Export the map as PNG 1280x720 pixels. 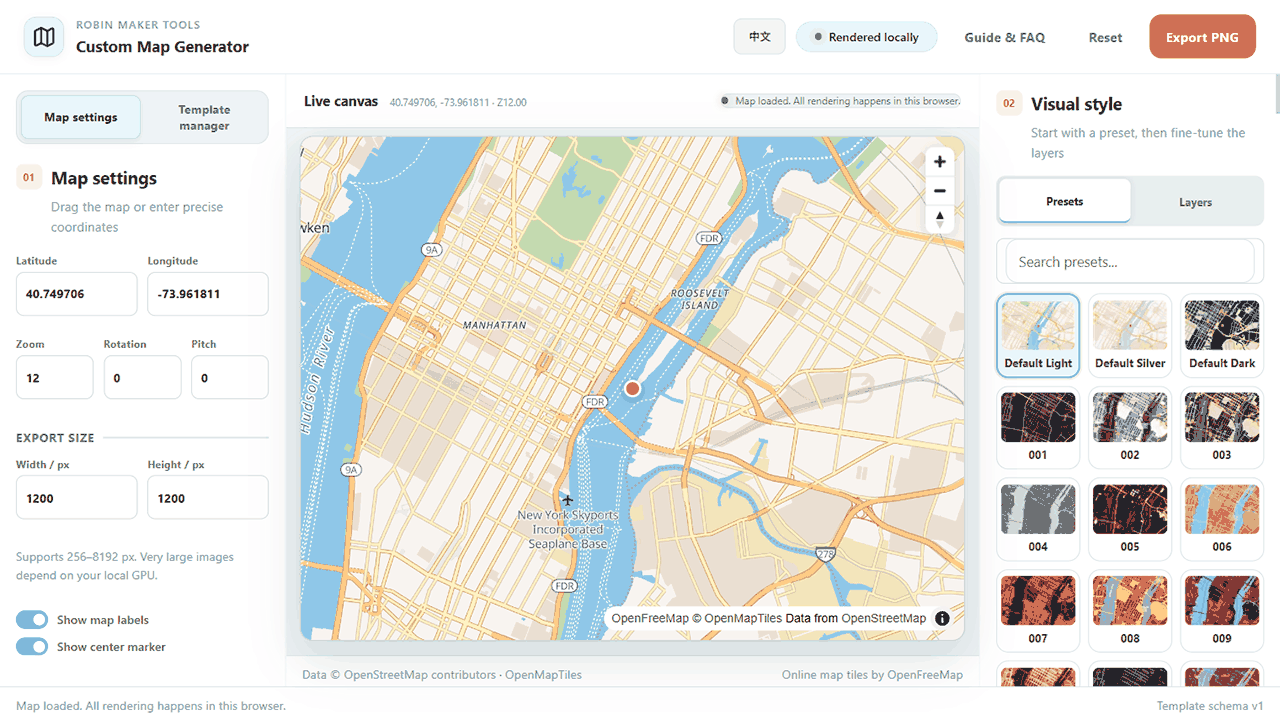(x=1202, y=37)
